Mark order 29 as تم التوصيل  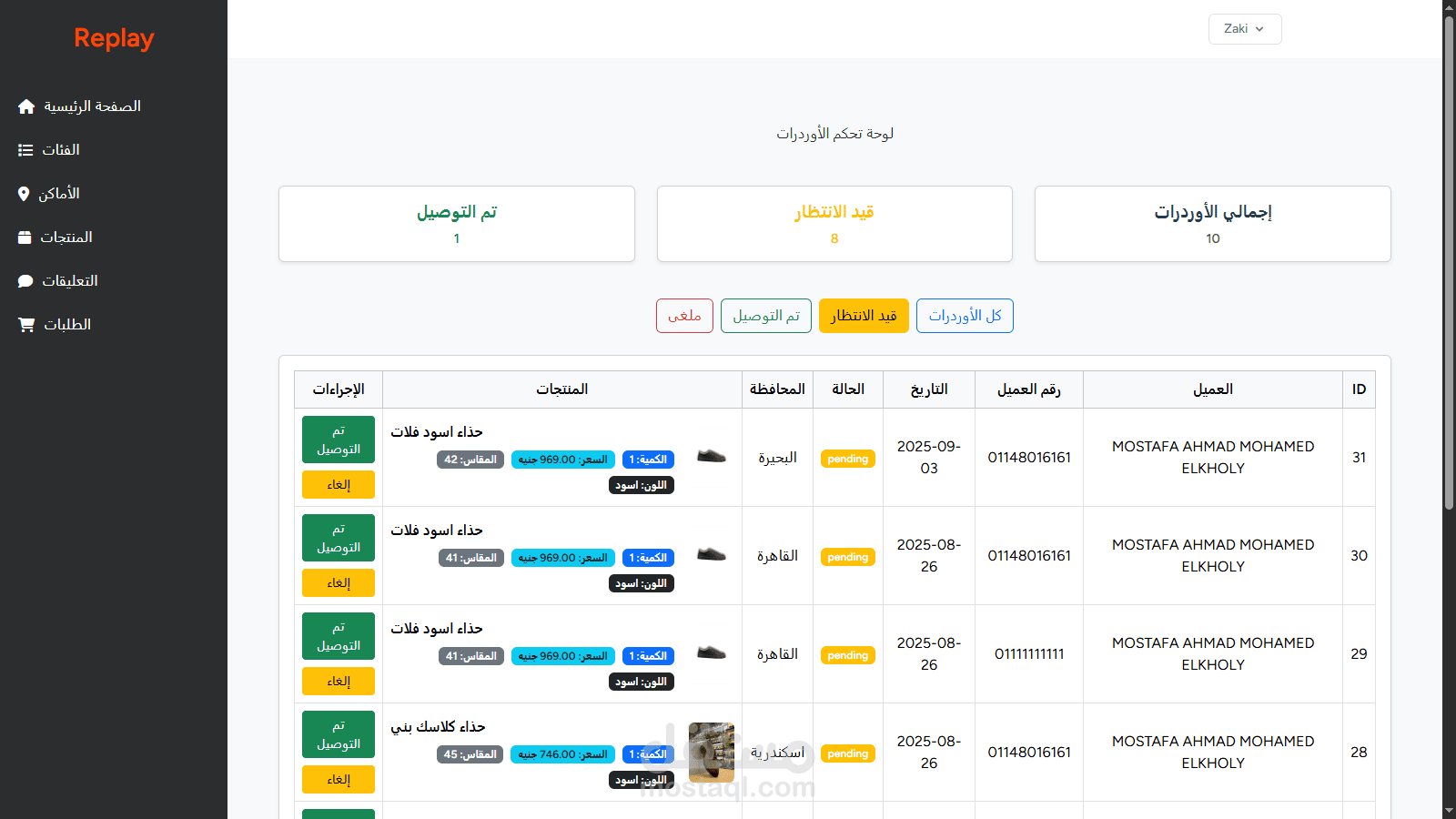[339, 636]
